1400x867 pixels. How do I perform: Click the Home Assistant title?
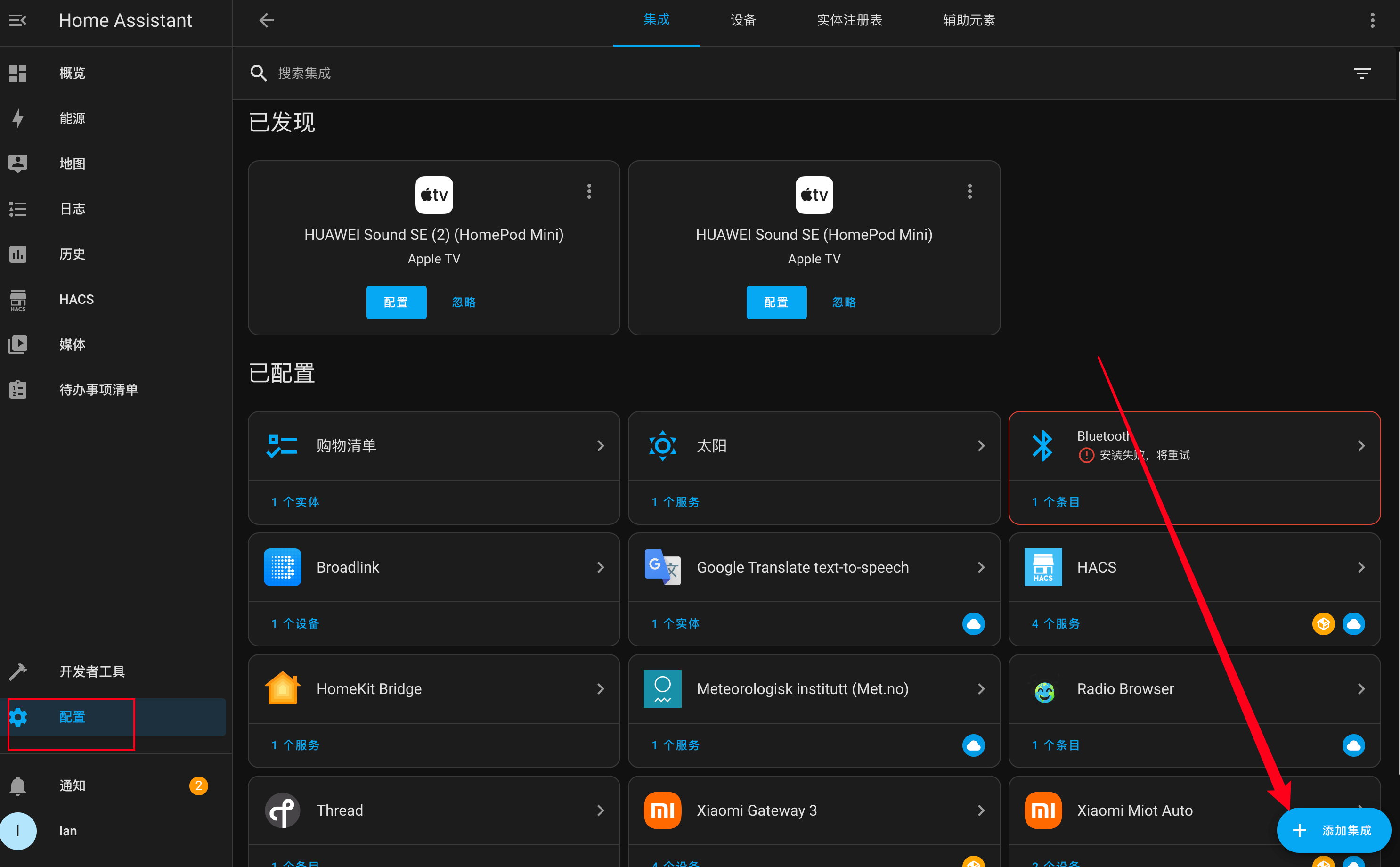[125, 21]
